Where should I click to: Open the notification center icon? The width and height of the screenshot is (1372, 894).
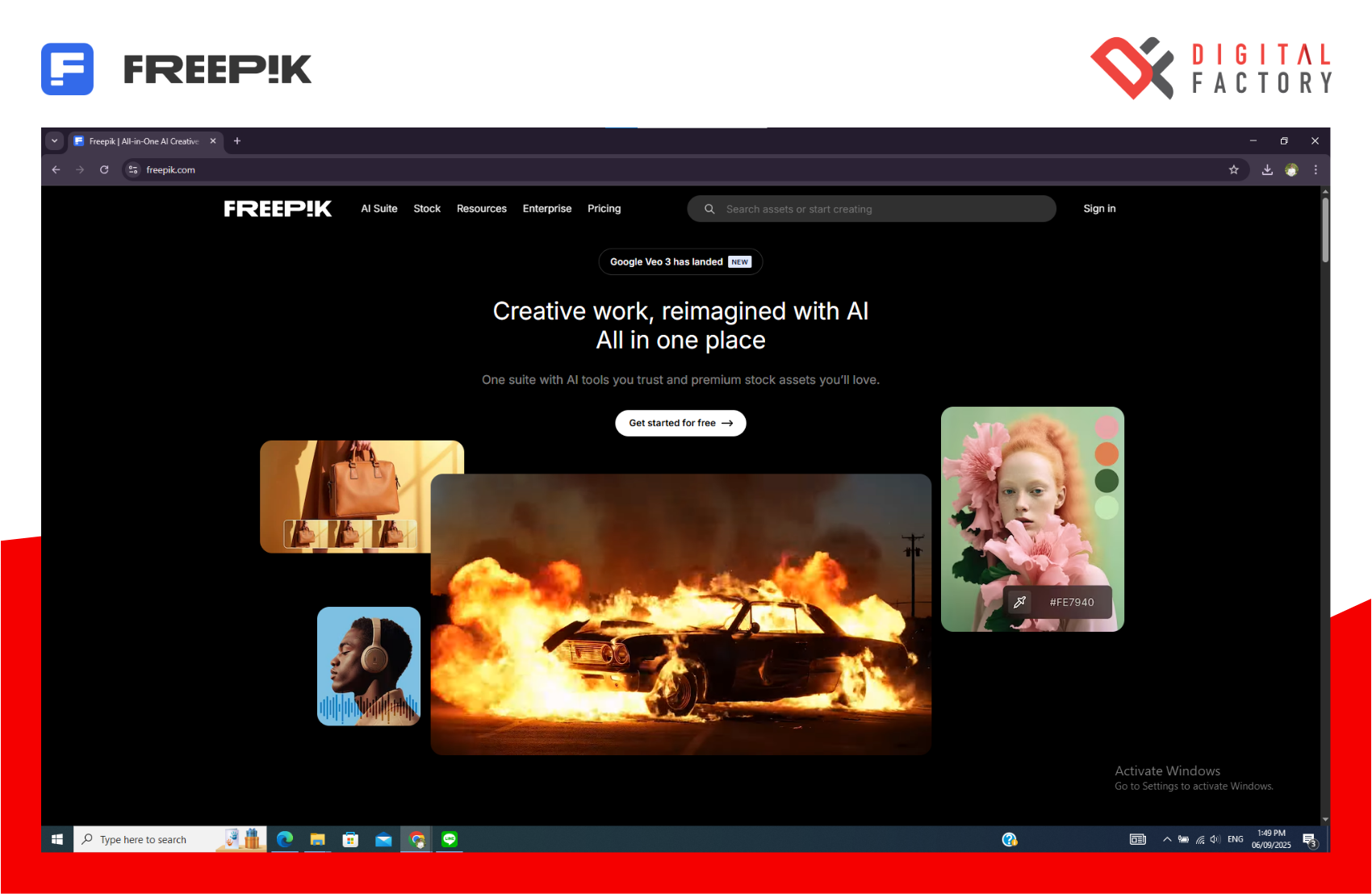click(1310, 840)
